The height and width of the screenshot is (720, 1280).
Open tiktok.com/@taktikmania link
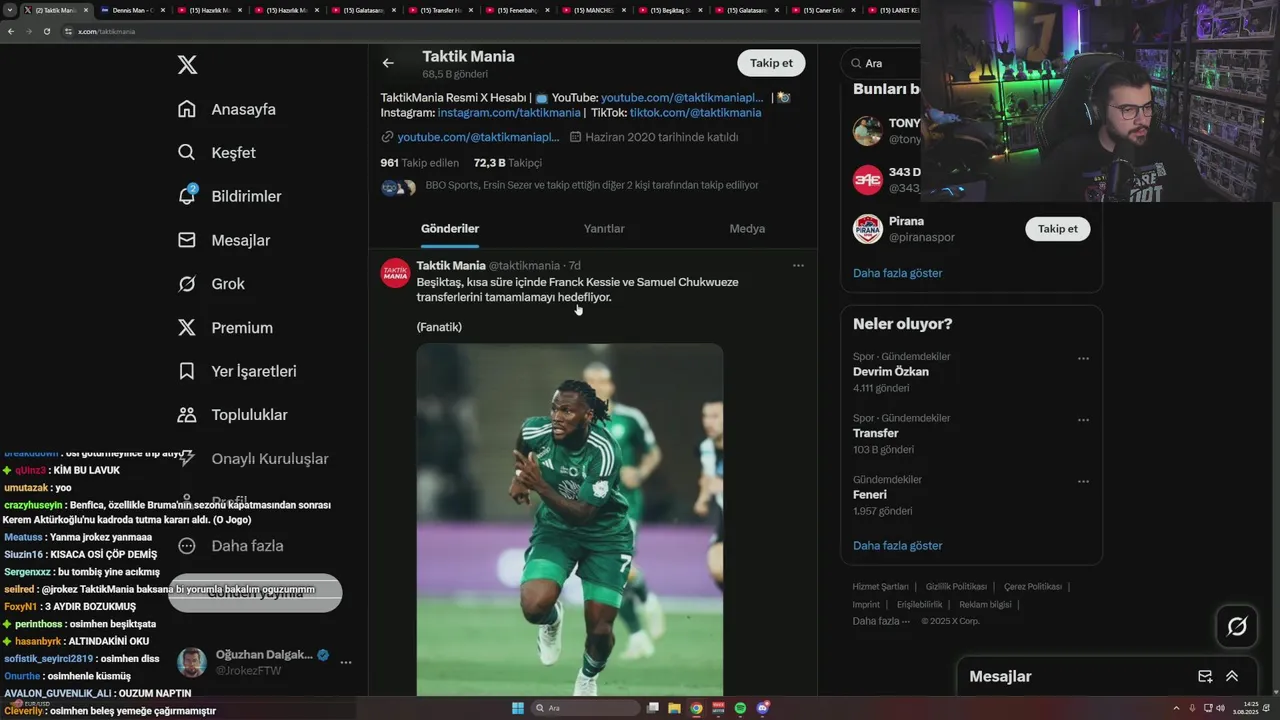(x=695, y=113)
